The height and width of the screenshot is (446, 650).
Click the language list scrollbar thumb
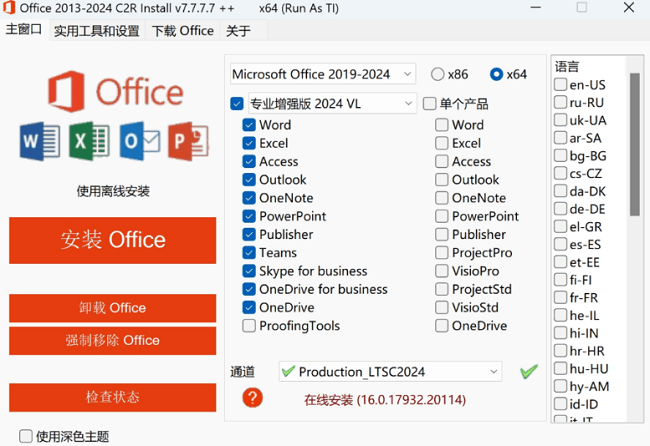(635, 144)
